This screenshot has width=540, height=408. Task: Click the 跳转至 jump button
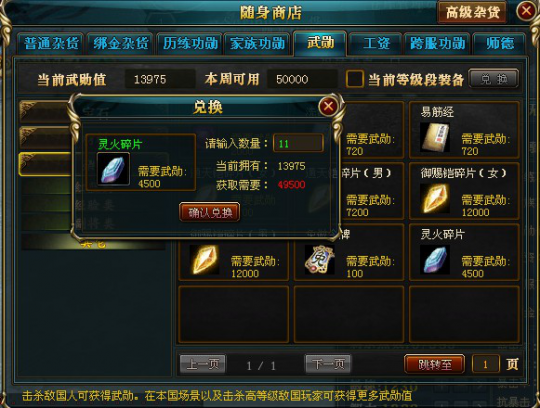[x=434, y=364]
